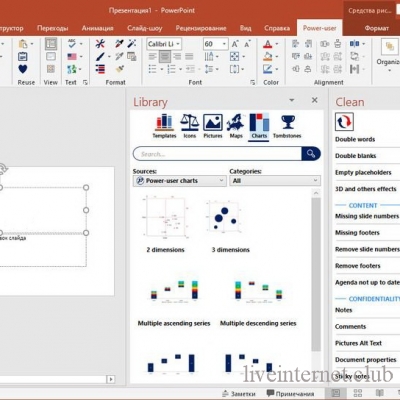Click the Clean refresh arrows icon

coord(344,122)
